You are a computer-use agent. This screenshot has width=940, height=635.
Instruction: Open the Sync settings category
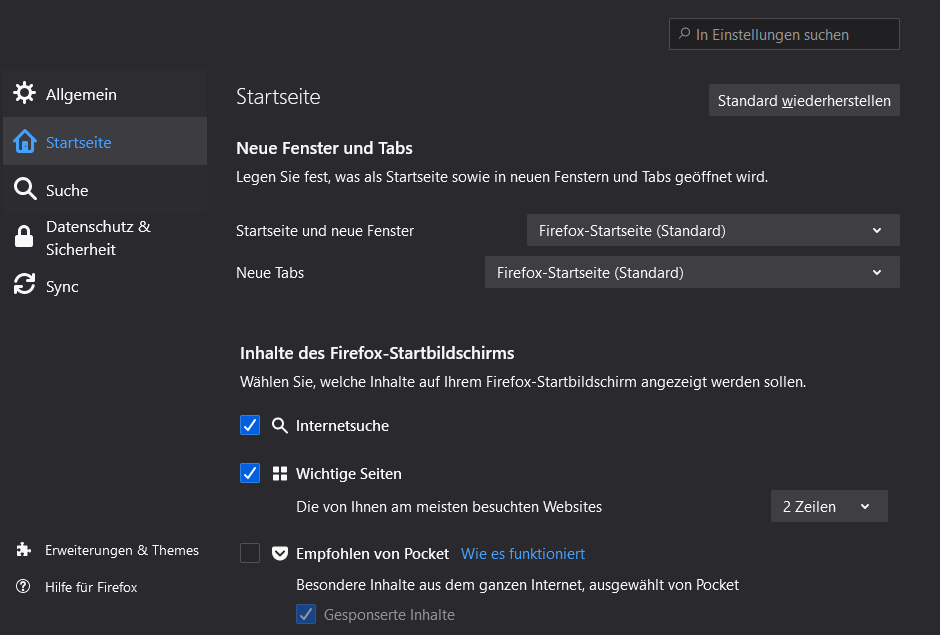tap(62, 286)
